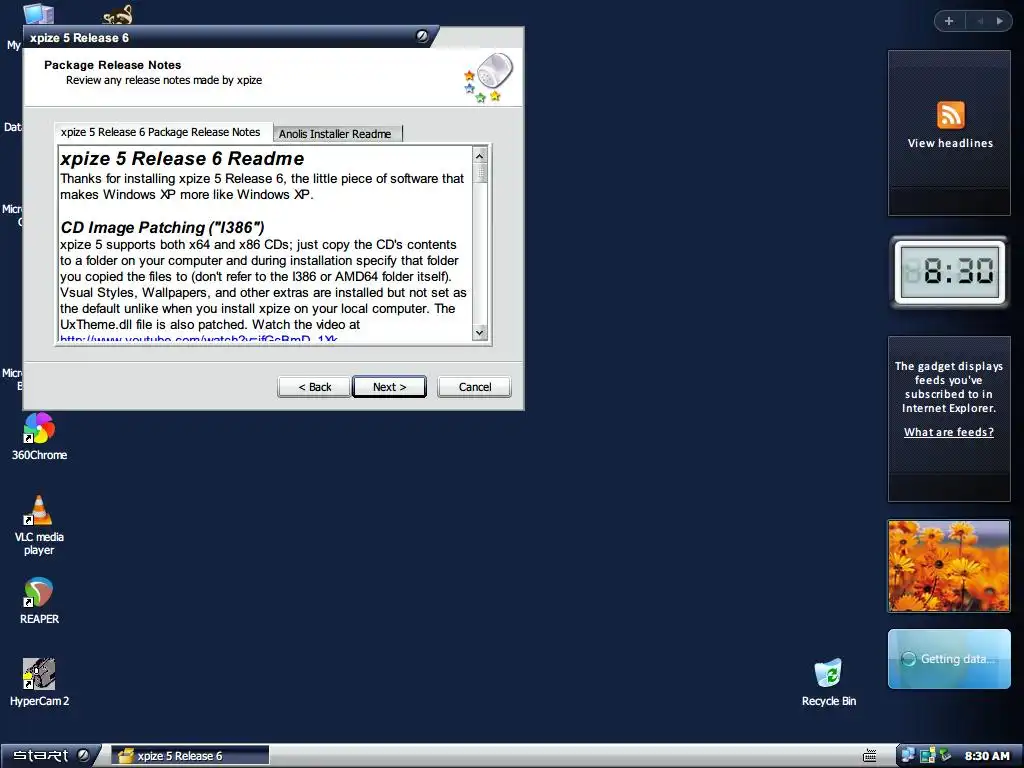This screenshot has height=768, width=1024.
Task: Click the xpize title bar close icon
Action: pos(422,36)
